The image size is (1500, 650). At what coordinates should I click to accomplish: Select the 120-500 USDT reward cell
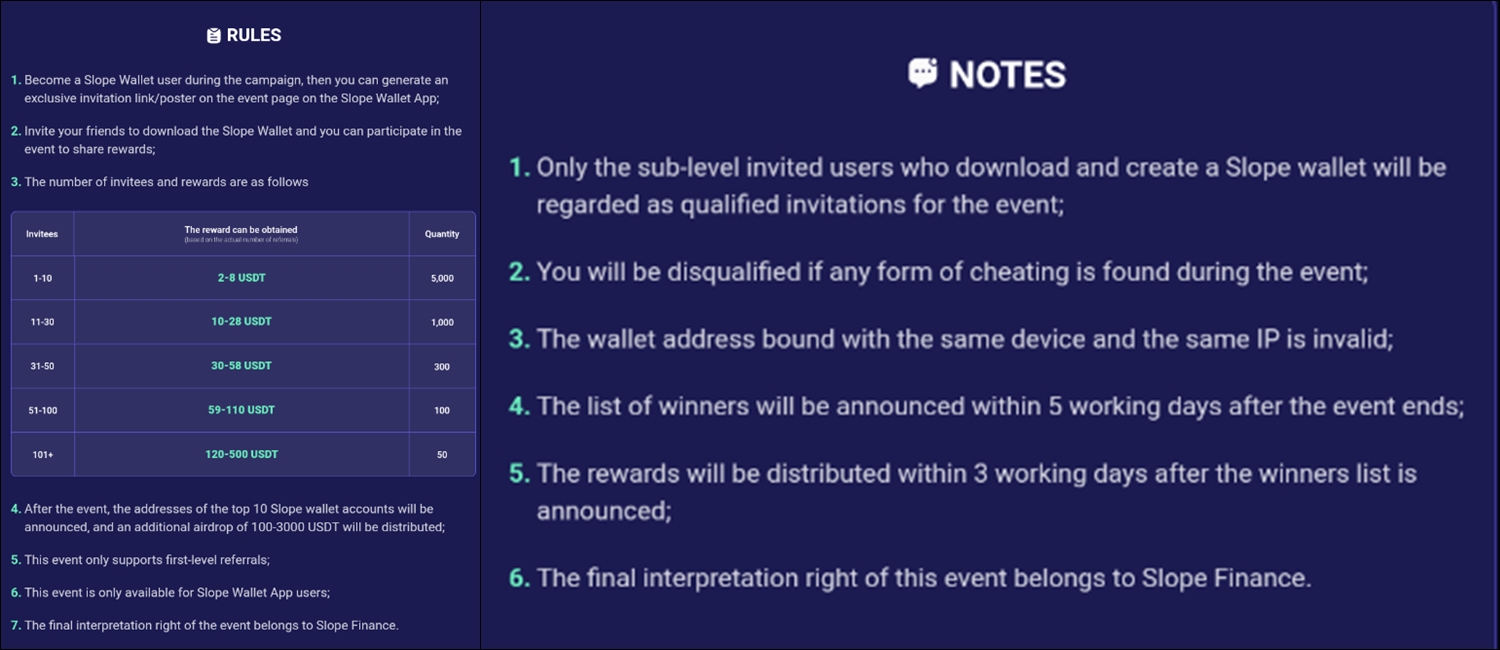241,454
